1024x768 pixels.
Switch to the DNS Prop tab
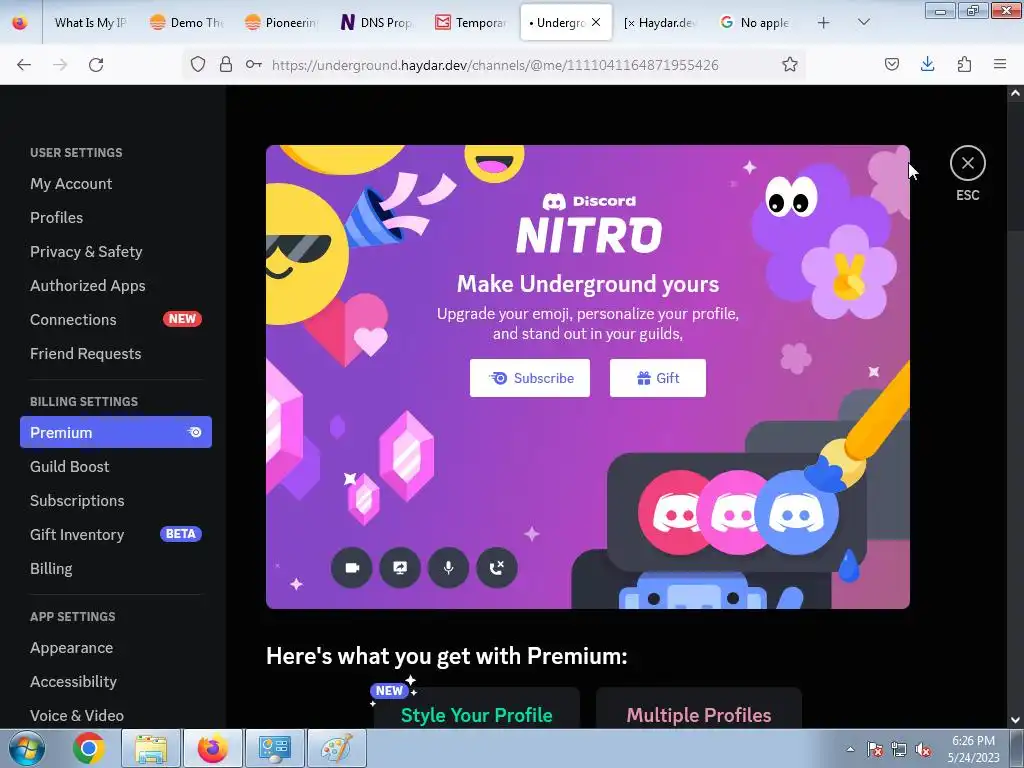click(376, 23)
